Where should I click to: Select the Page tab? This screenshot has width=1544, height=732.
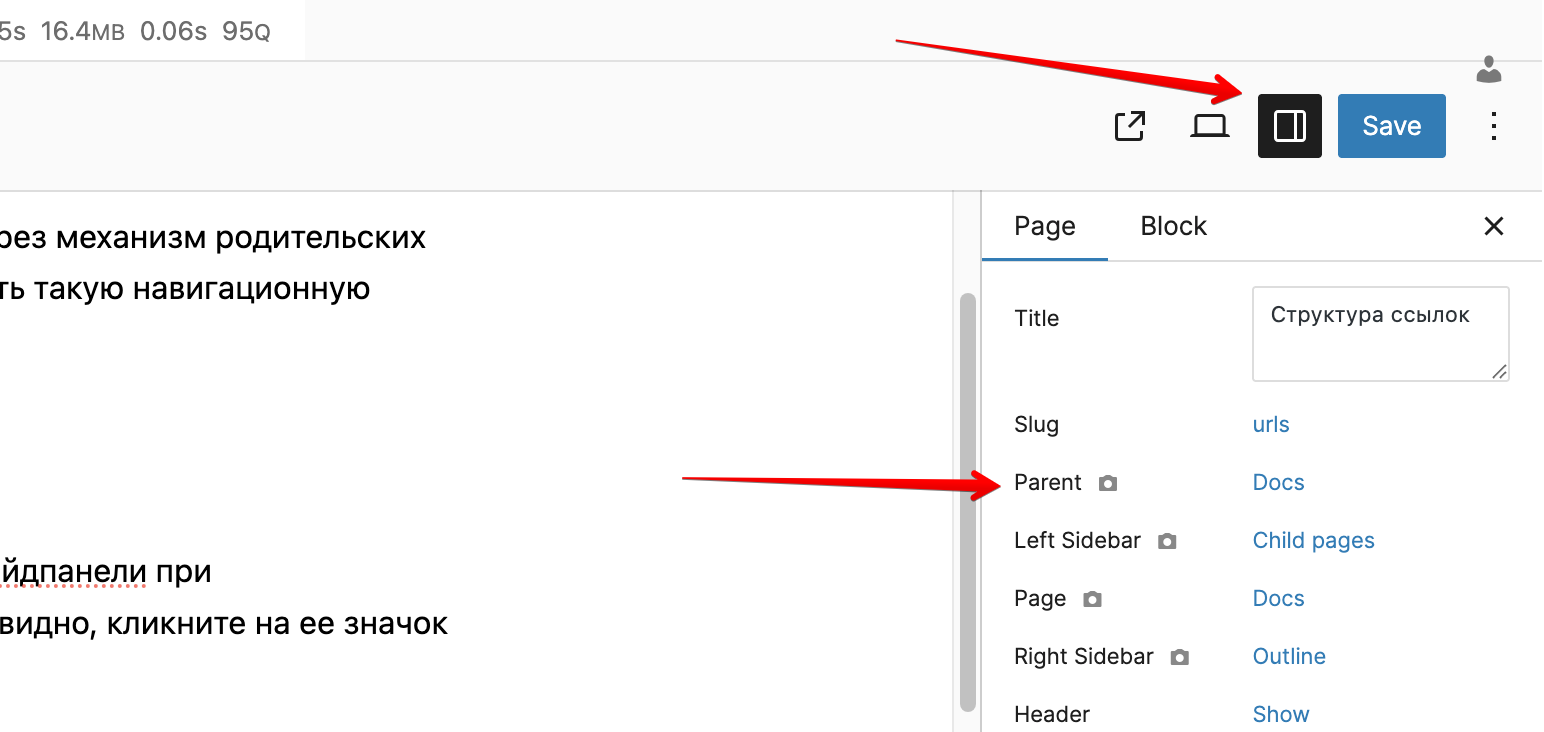(1044, 226)
